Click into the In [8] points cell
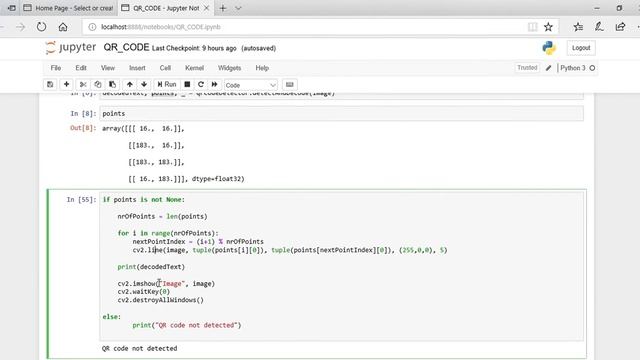640x360 pixels. coord(341,113)
